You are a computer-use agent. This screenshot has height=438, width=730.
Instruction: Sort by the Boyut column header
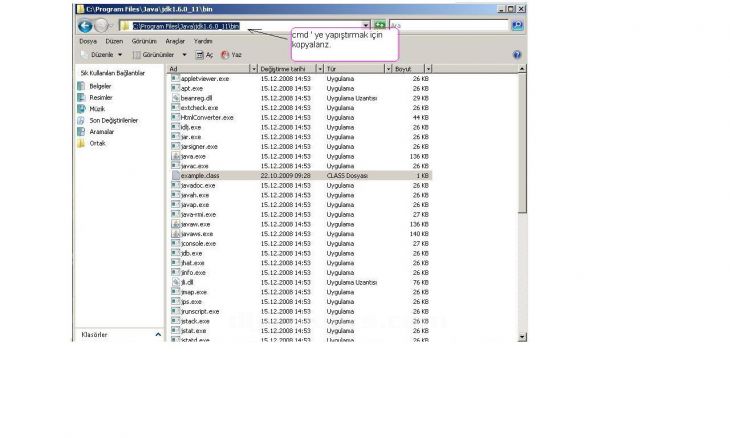coord(408,69)
